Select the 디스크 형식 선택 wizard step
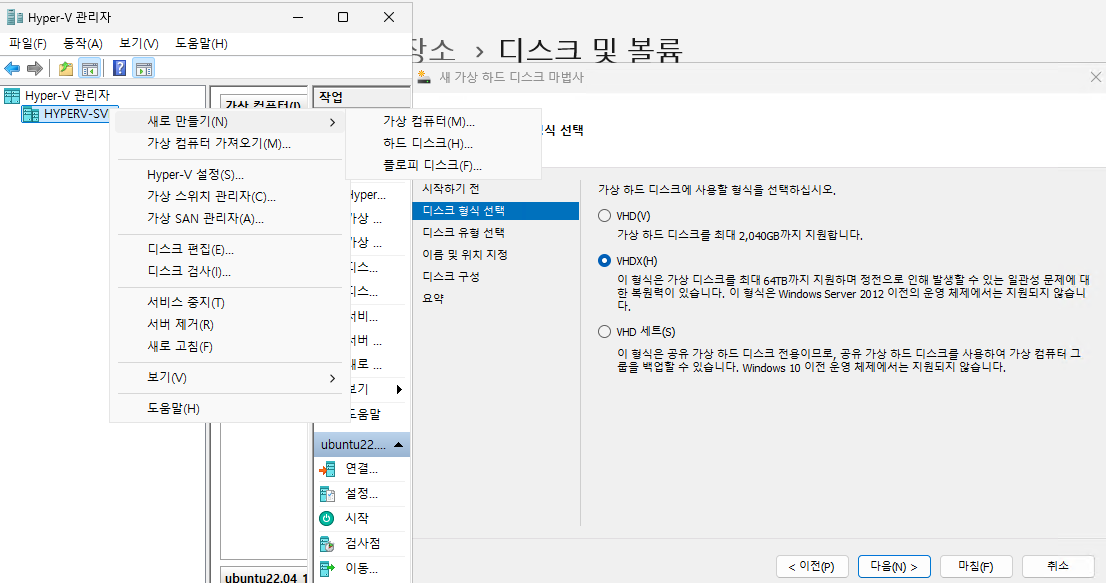This screenshot has width=1106, height=583. 495,211
